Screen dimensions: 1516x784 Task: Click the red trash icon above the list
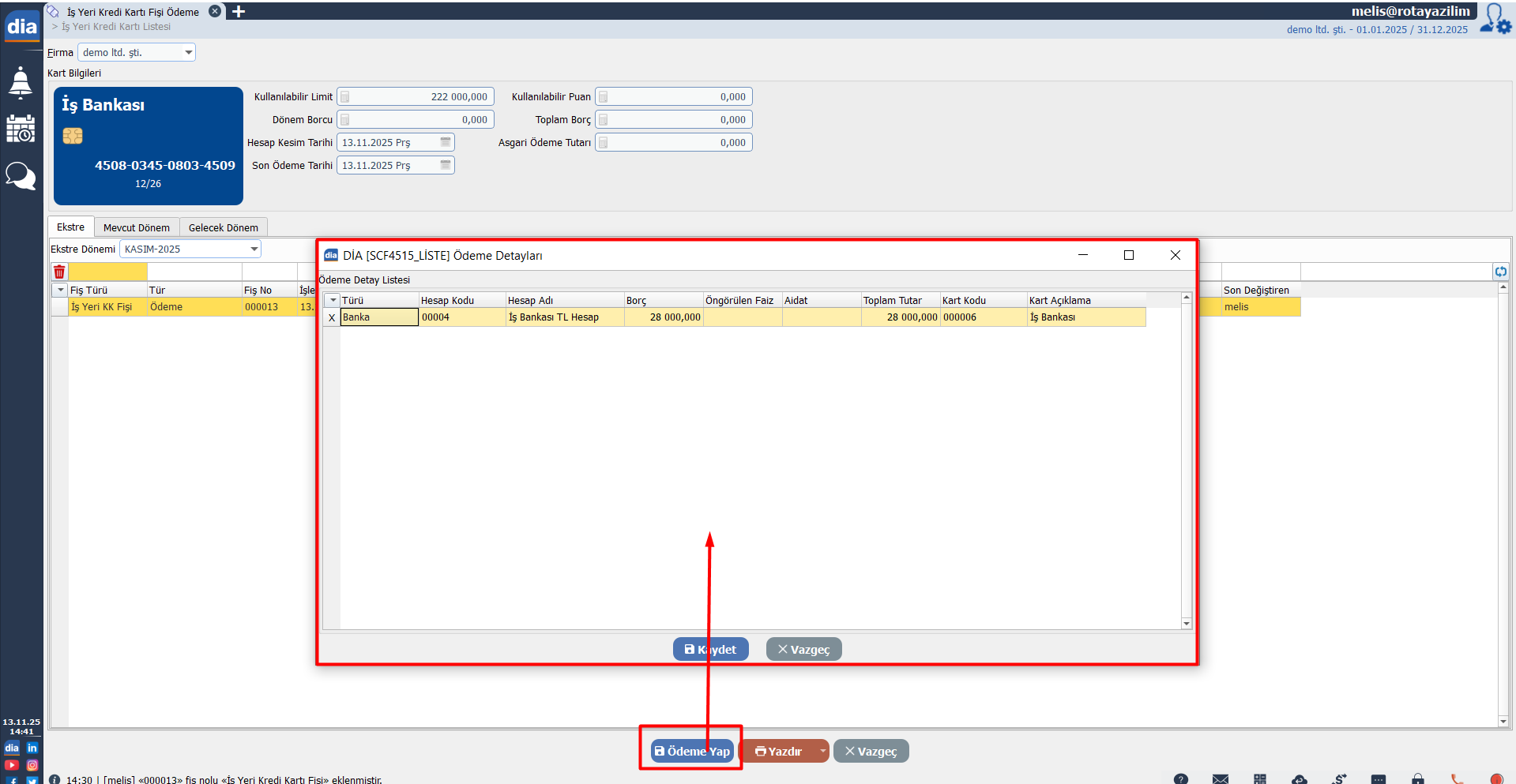[x=59, y=272]
